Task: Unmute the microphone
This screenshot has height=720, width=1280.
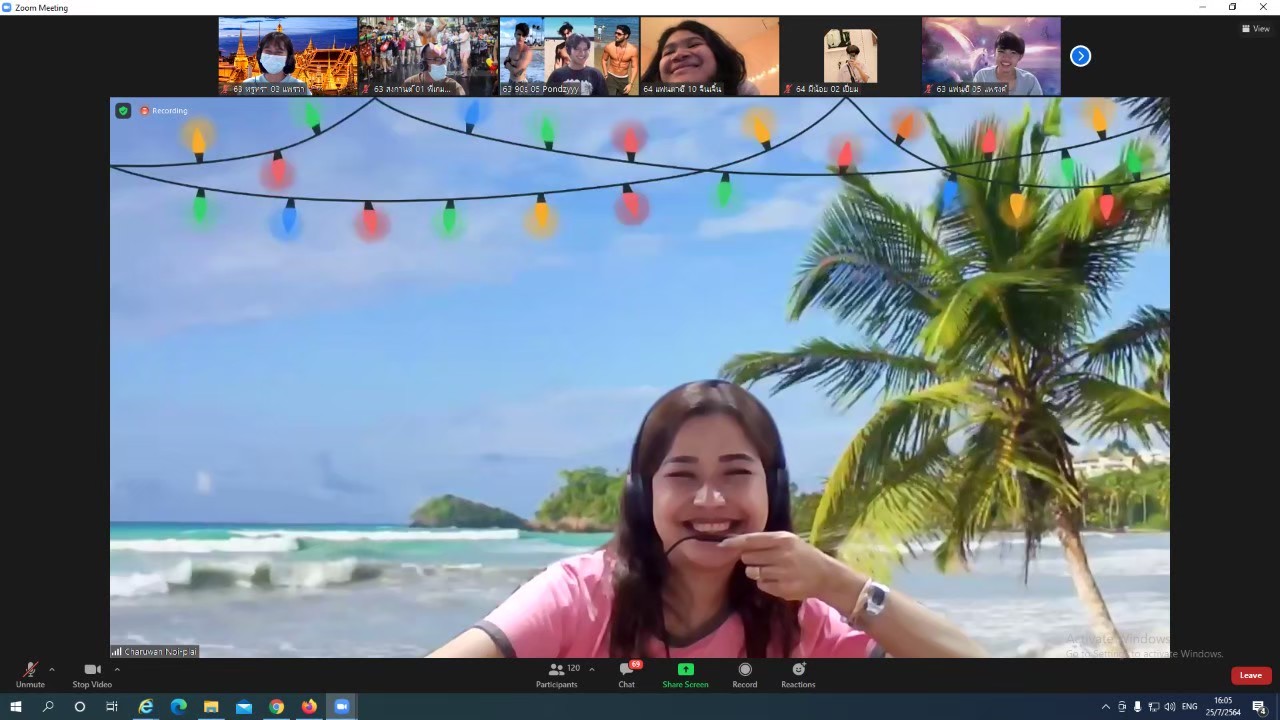Action: point(30,674)
